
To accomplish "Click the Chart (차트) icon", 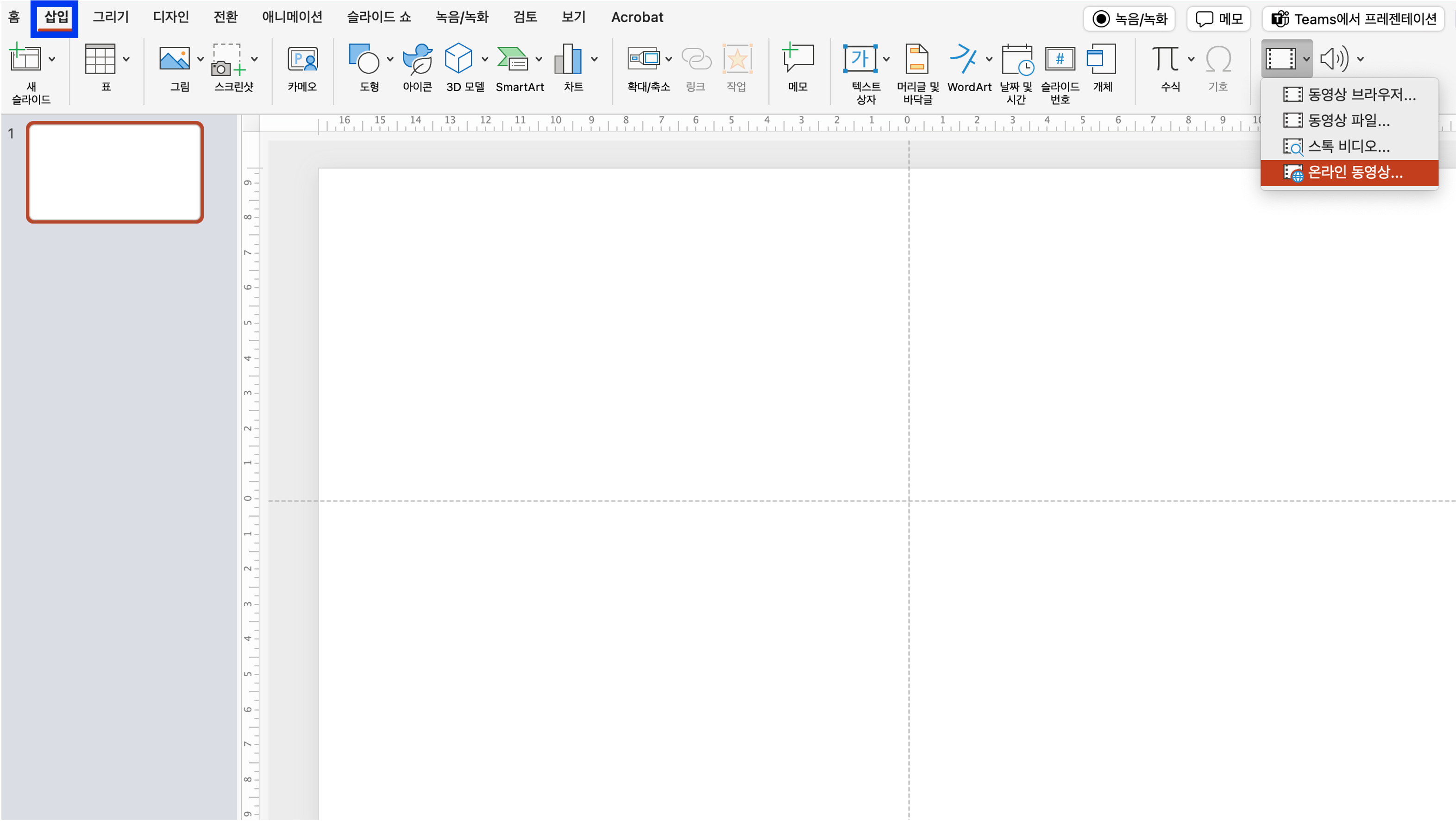I will pyautogui.click(x=568, y=58).
